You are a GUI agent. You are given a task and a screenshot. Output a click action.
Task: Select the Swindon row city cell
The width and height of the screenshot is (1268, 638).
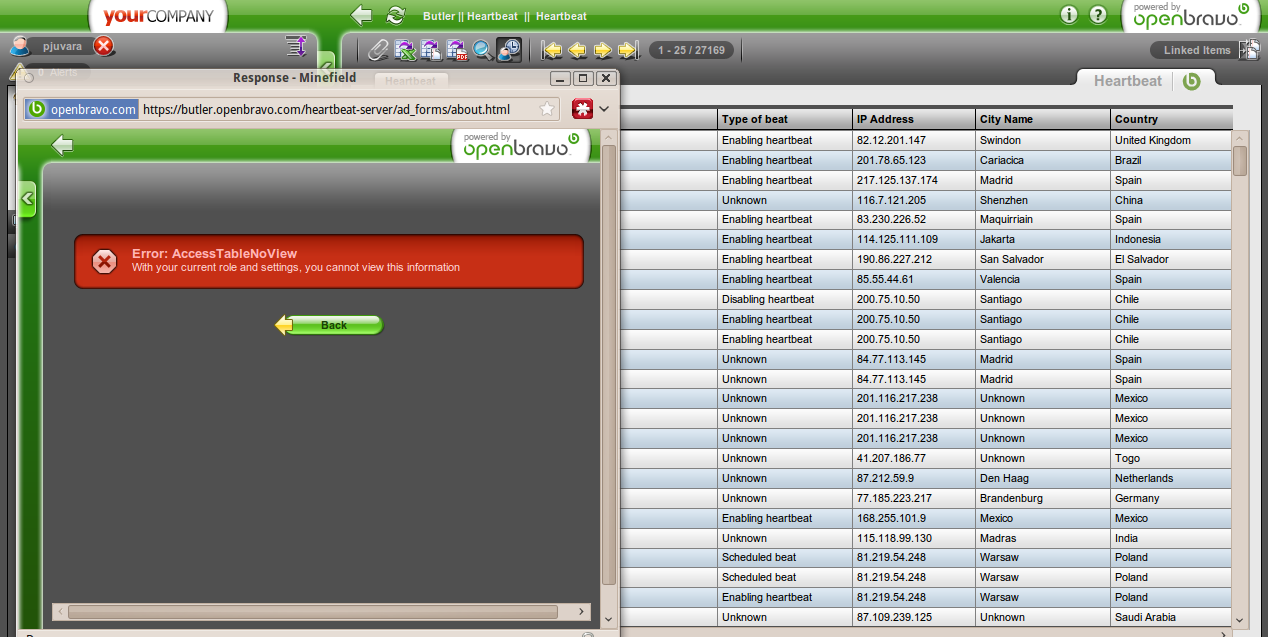click(1044, 140)
